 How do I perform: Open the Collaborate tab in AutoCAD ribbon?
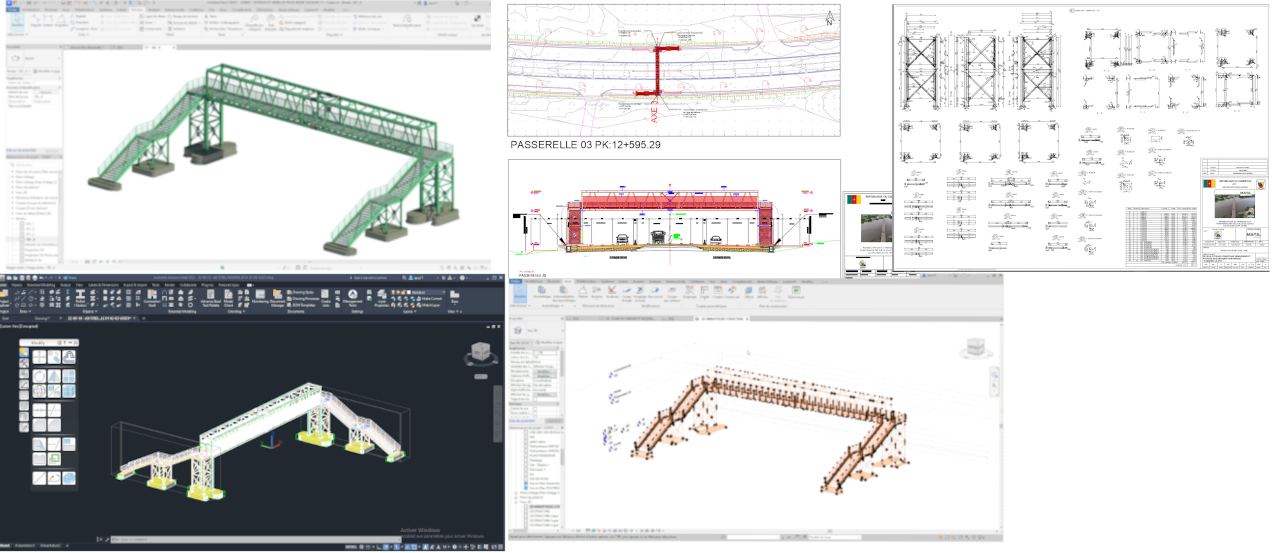(x=188, y=284)
